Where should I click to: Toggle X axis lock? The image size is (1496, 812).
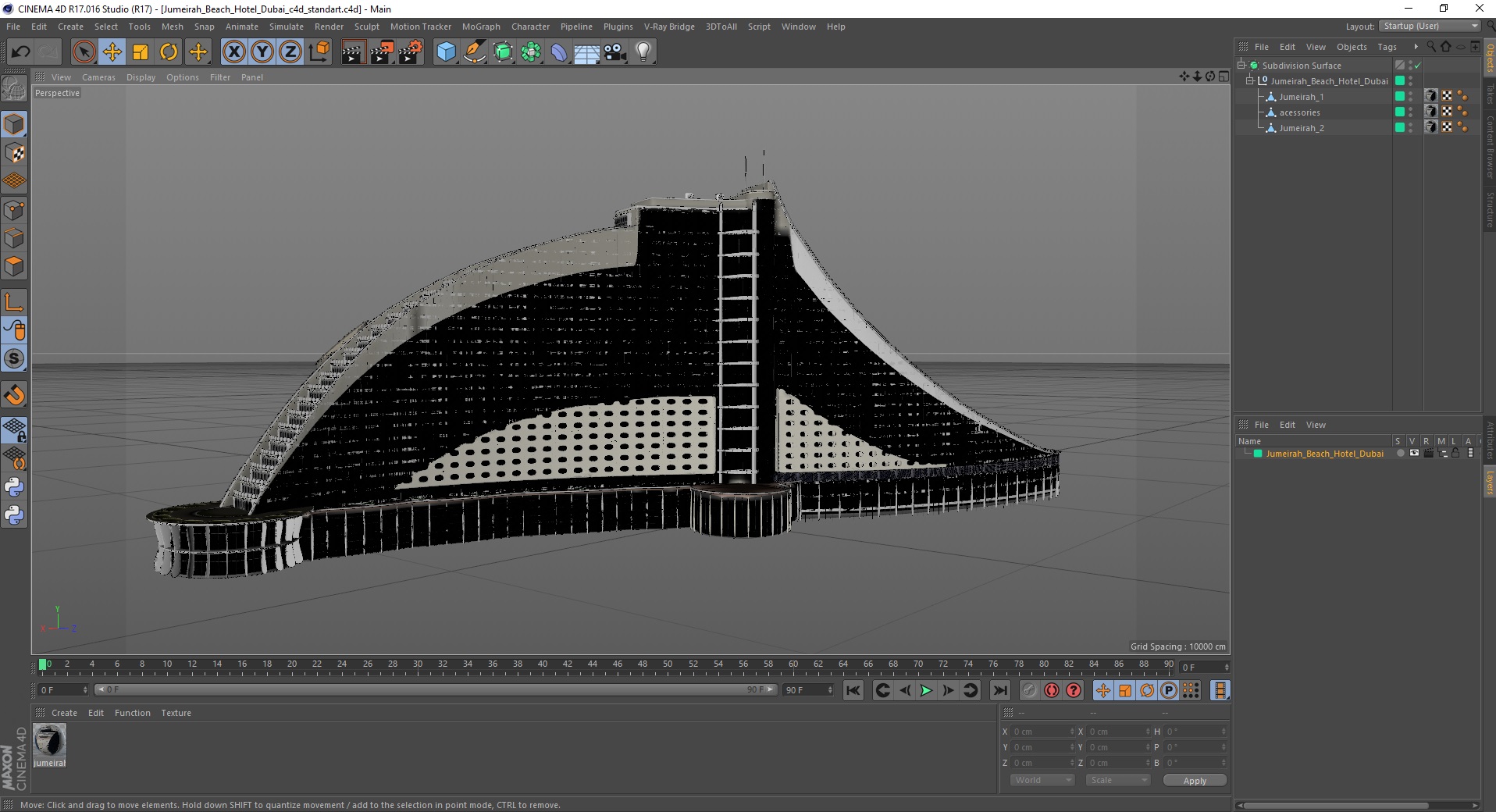pos(233,52)
